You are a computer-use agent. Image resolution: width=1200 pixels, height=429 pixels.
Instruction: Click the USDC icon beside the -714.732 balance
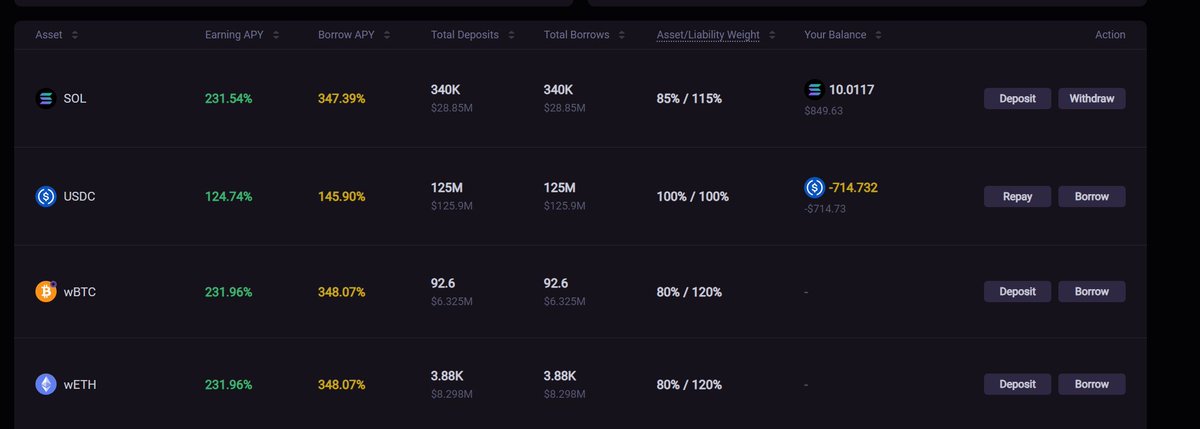pos(814,188)
